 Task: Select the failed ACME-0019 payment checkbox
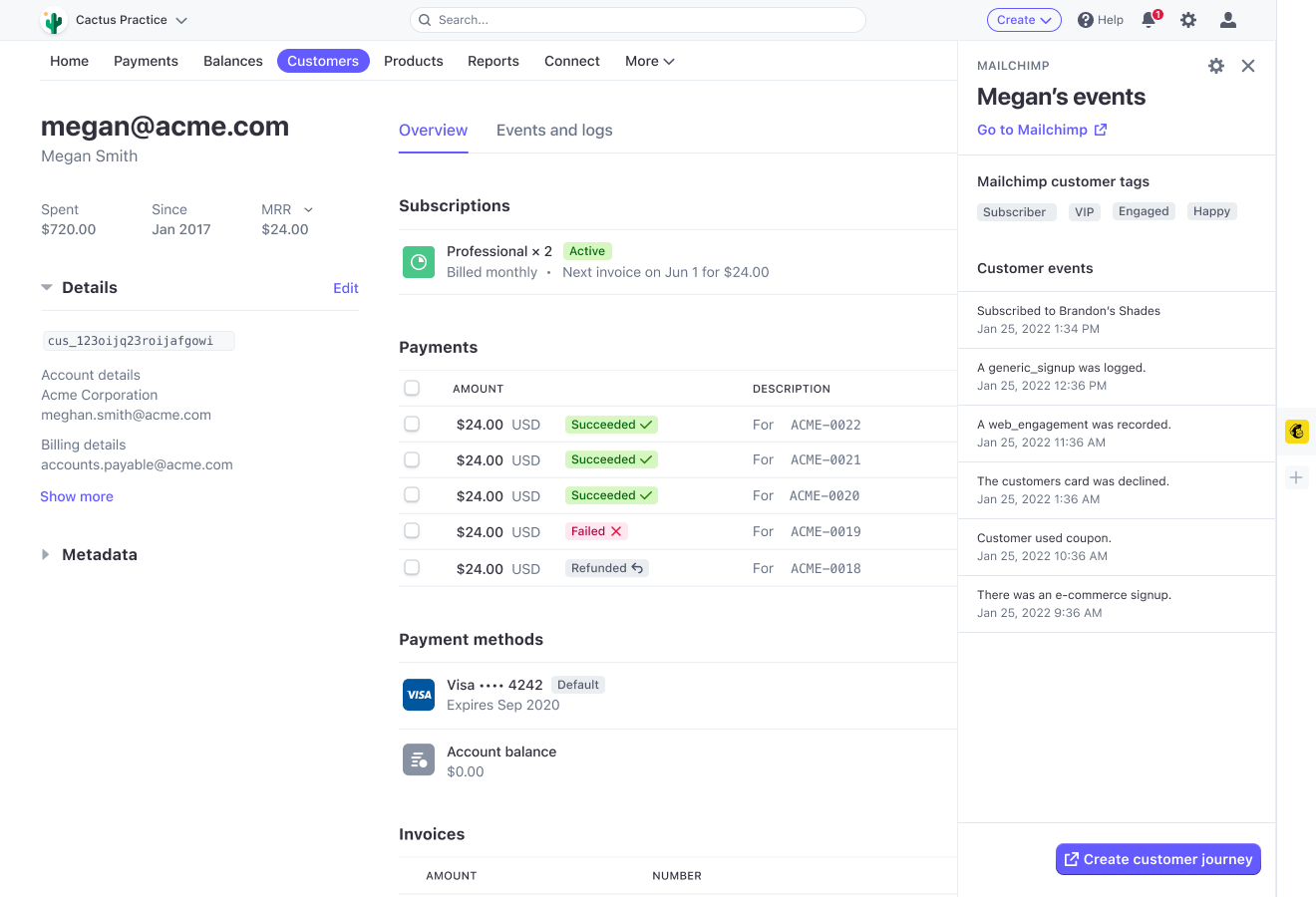tap(412, 531)
